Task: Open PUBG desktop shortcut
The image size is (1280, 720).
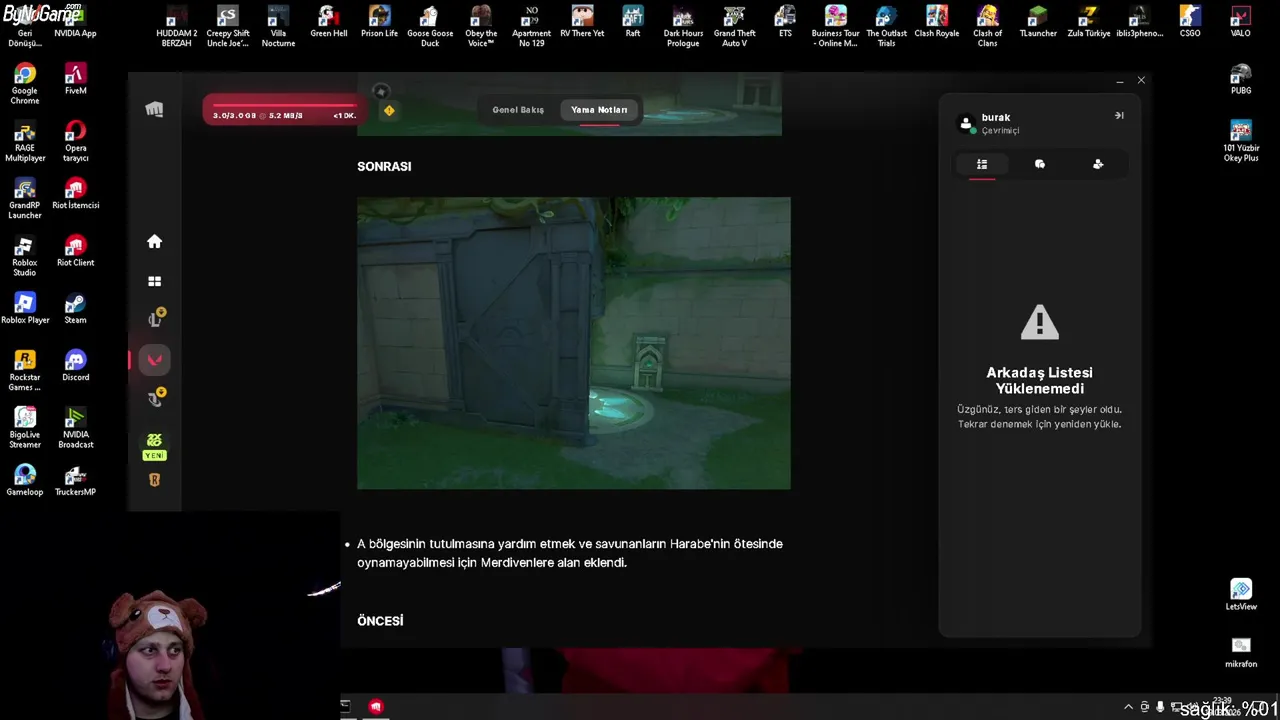Action: 1241,79
